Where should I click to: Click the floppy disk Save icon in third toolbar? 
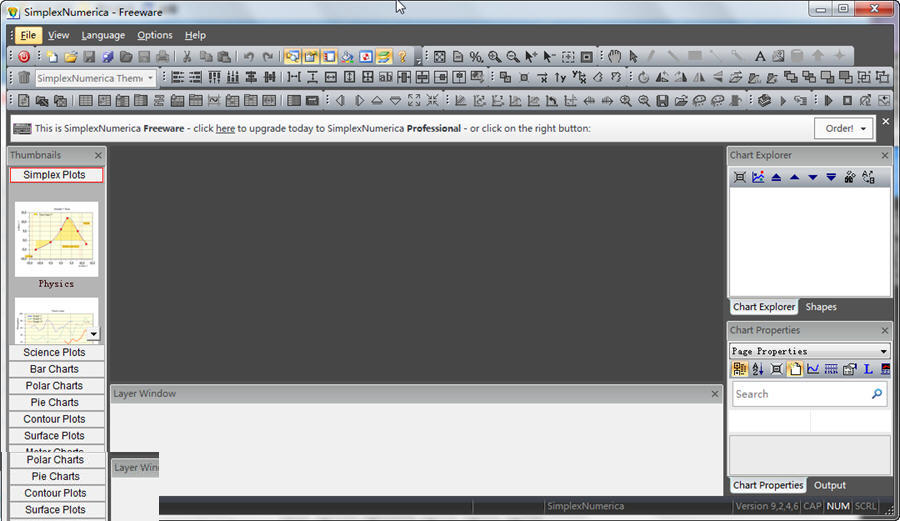[x=662, y=101]
